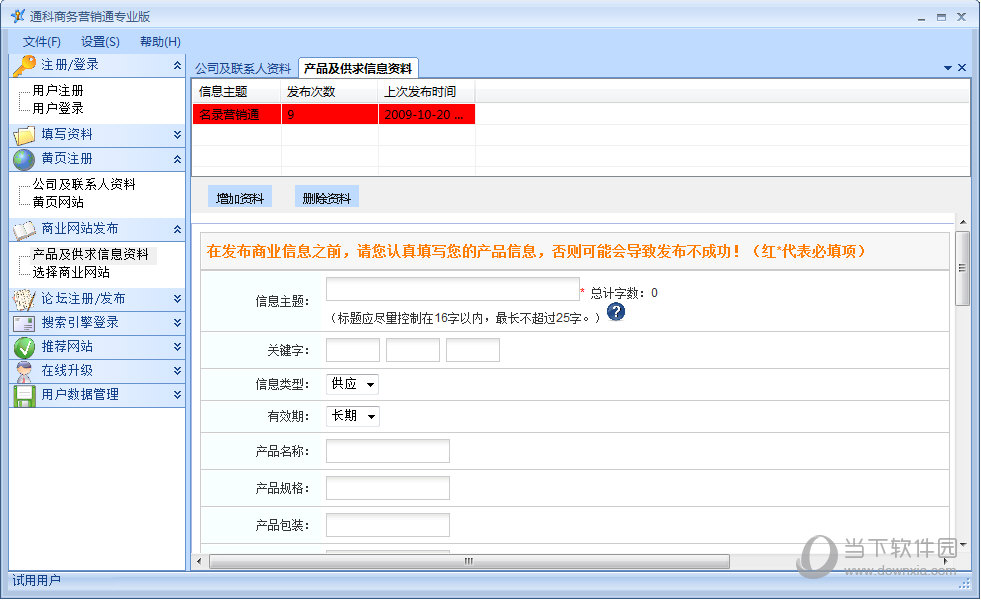The width and height of the screenshot is (981, 600).
Task: Click the book icon beside 商业网站发布
Action: pyautogui.click(x=24, y=229)
